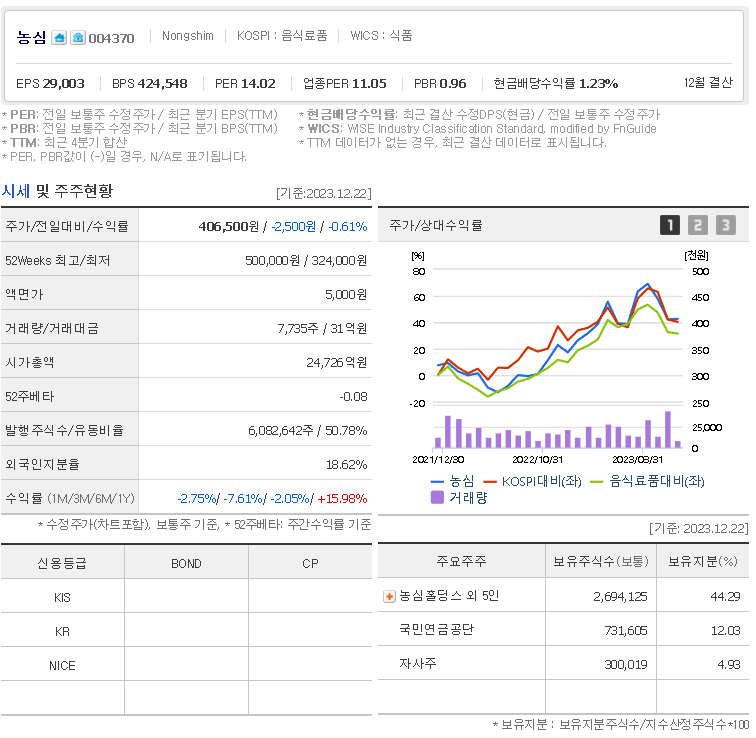Click the 자사주 shareholder row
The height and width of the screenshot is (738, 756).
tap(563, 663)
